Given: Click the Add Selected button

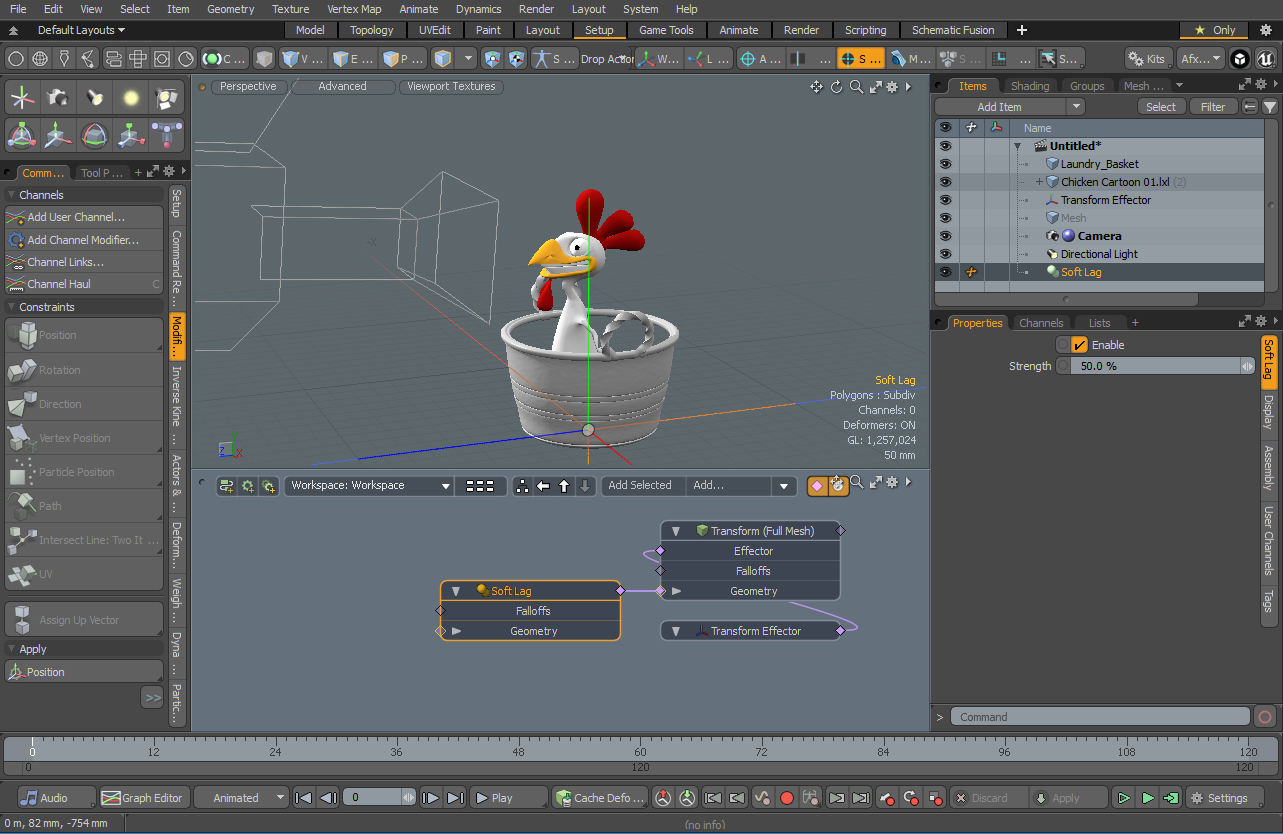Looking at the screenshot, I should click(640, 486).
